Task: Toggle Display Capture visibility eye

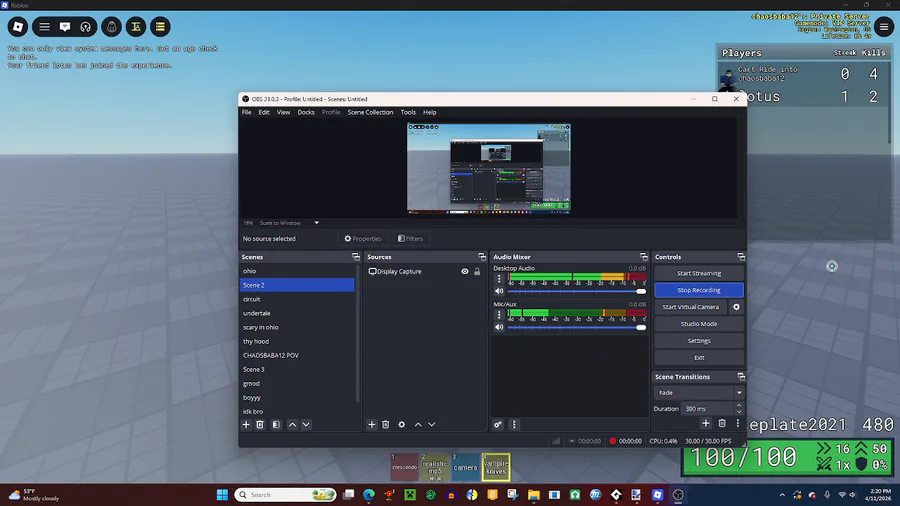Action: click(465, 271)
